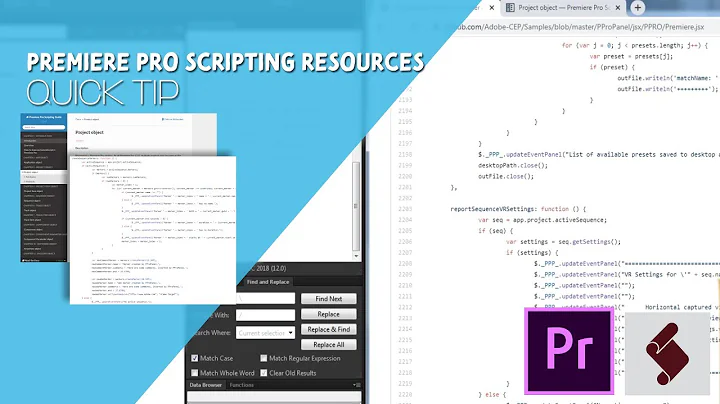The image size is (720, 404).
Task: Open the Search Where Current selection dropdown
Action: pyautogui.click(x=265, y=333)
